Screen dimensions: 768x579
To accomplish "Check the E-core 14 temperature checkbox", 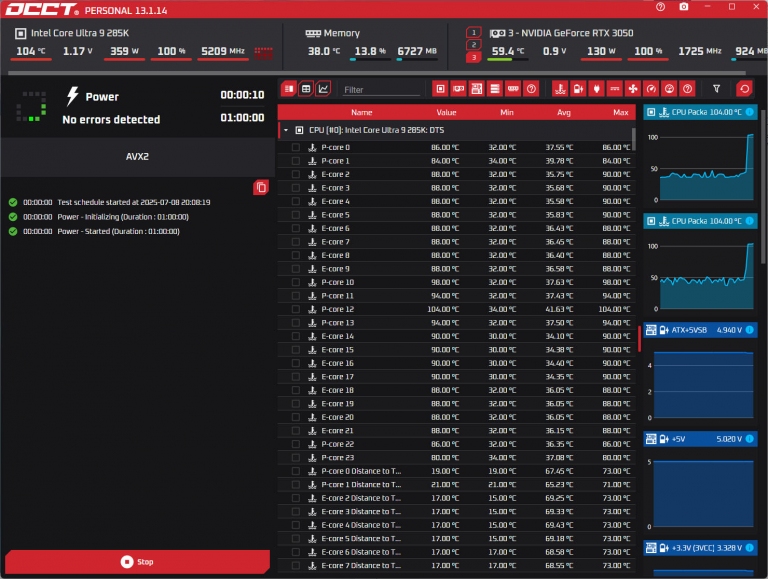I will point(295,336).
